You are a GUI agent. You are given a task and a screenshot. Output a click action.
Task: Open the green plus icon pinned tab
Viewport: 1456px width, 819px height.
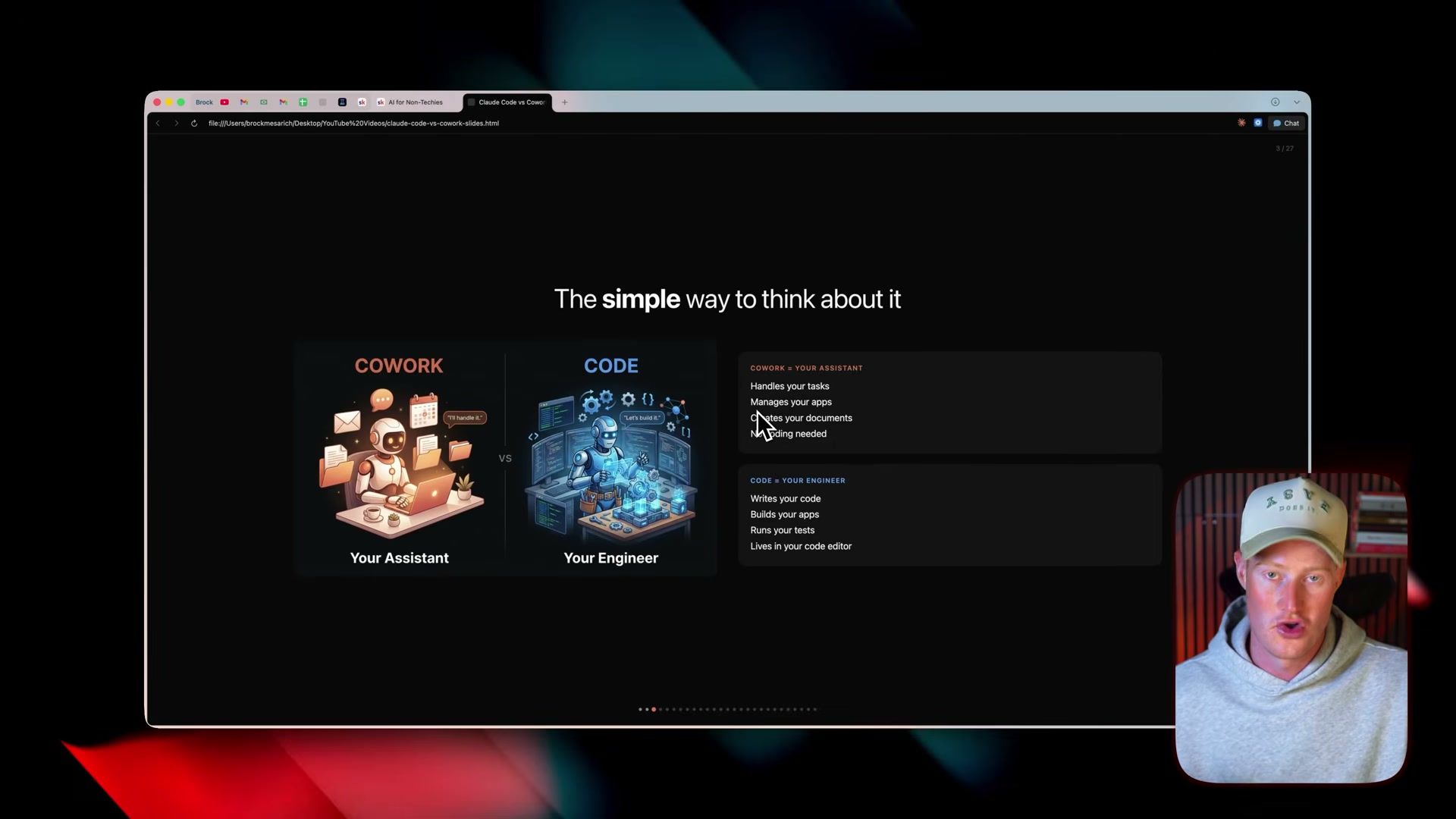(x=303, y=102)
